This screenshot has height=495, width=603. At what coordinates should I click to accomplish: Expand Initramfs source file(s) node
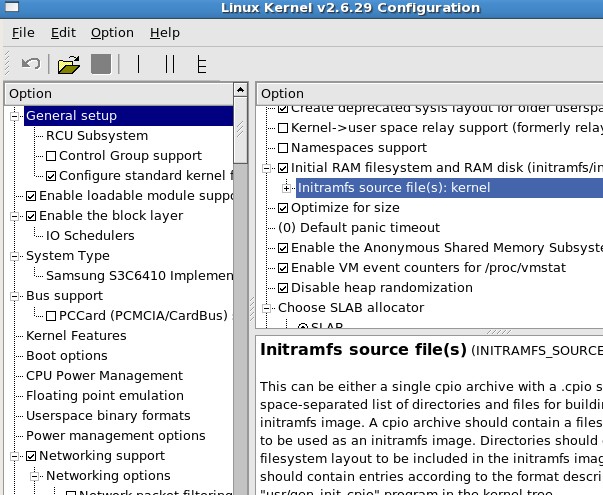tap(287, 188)
